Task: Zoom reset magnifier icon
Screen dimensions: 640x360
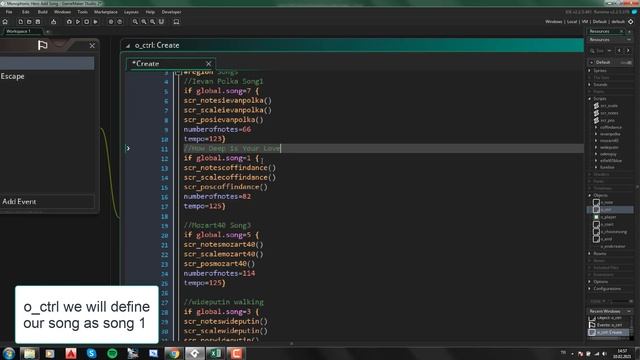Action: coord(135,22)
